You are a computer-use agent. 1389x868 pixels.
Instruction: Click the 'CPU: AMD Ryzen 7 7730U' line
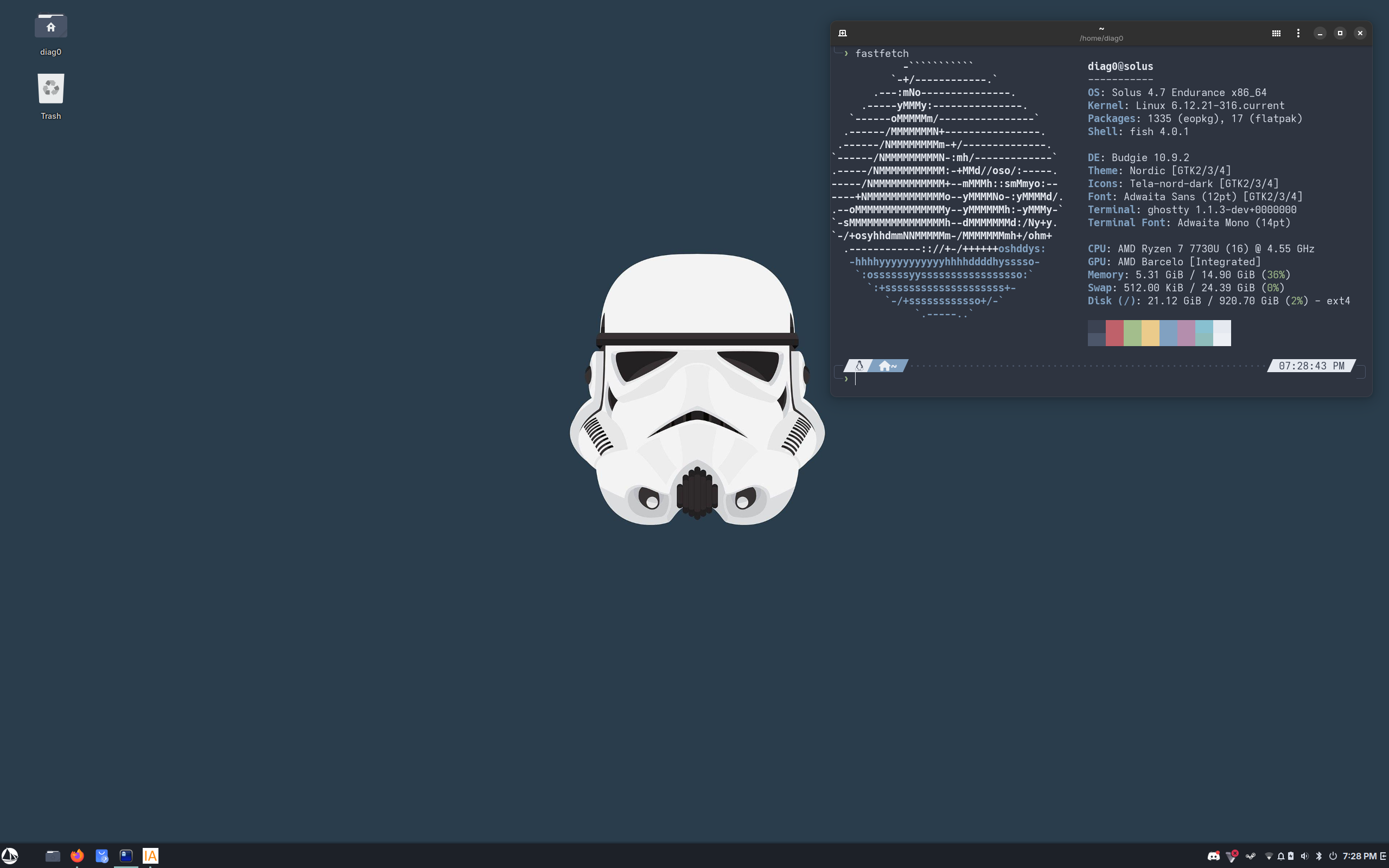coord(1201,248)
